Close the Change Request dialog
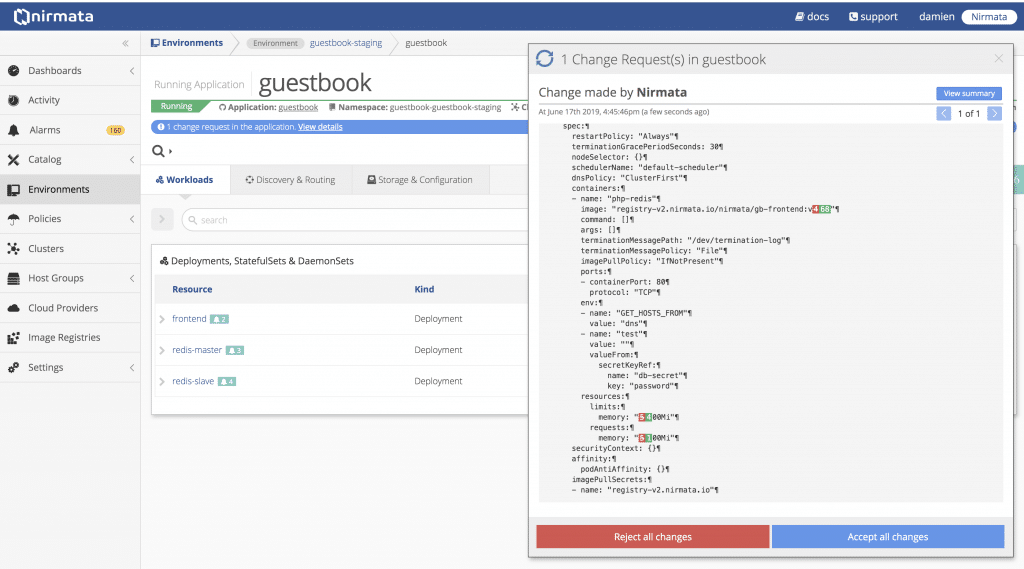Viewport: 1024px width, 569px height. [999, 59]
